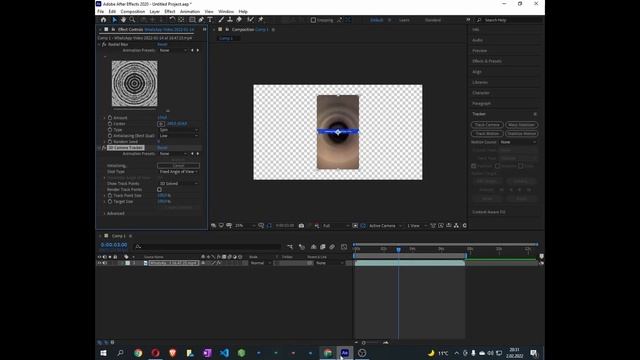The height and width of the screenshot is (360, 640).
Task: Click the Radial Blur circular preview thumbnail
Action: click(x=134, y=83)
